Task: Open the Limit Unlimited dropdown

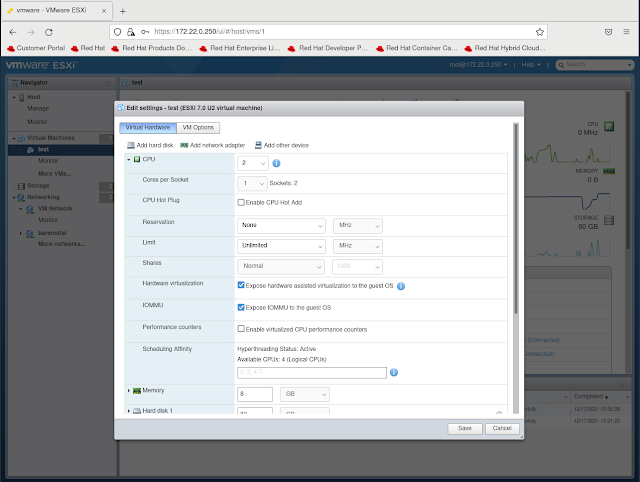Action: [x=281, y=246]
